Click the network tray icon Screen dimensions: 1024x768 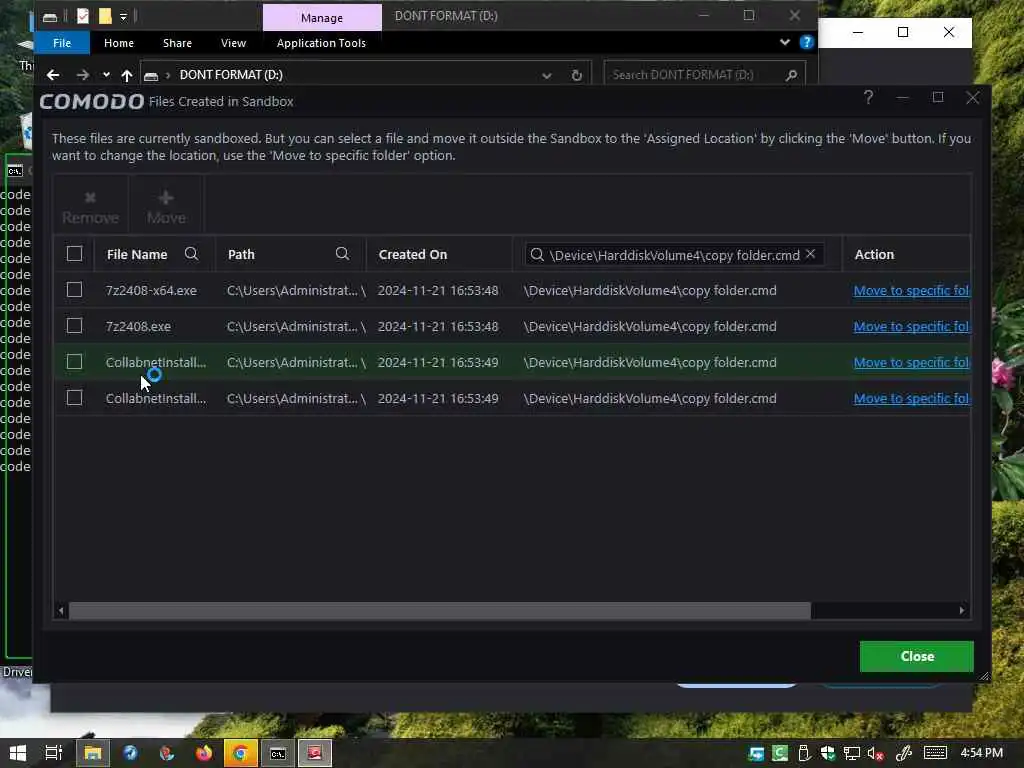point(852,754)
